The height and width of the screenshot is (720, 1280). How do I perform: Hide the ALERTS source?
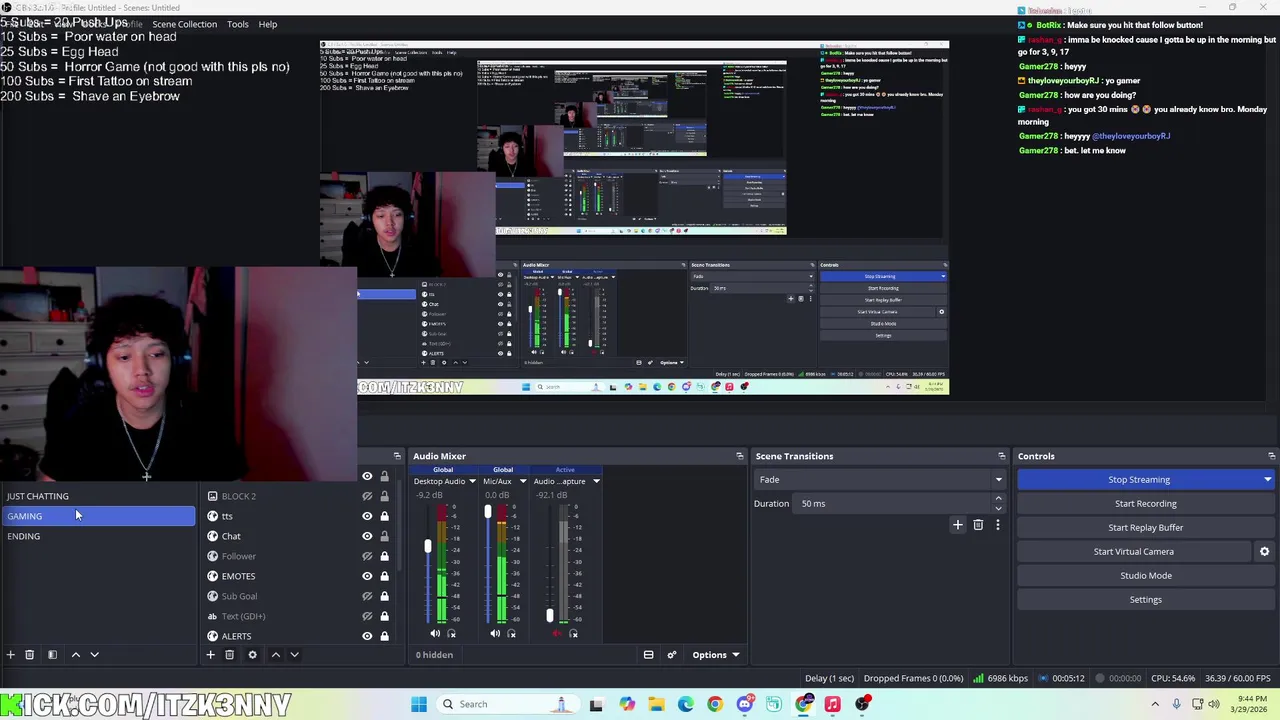[x=367, y=636]
